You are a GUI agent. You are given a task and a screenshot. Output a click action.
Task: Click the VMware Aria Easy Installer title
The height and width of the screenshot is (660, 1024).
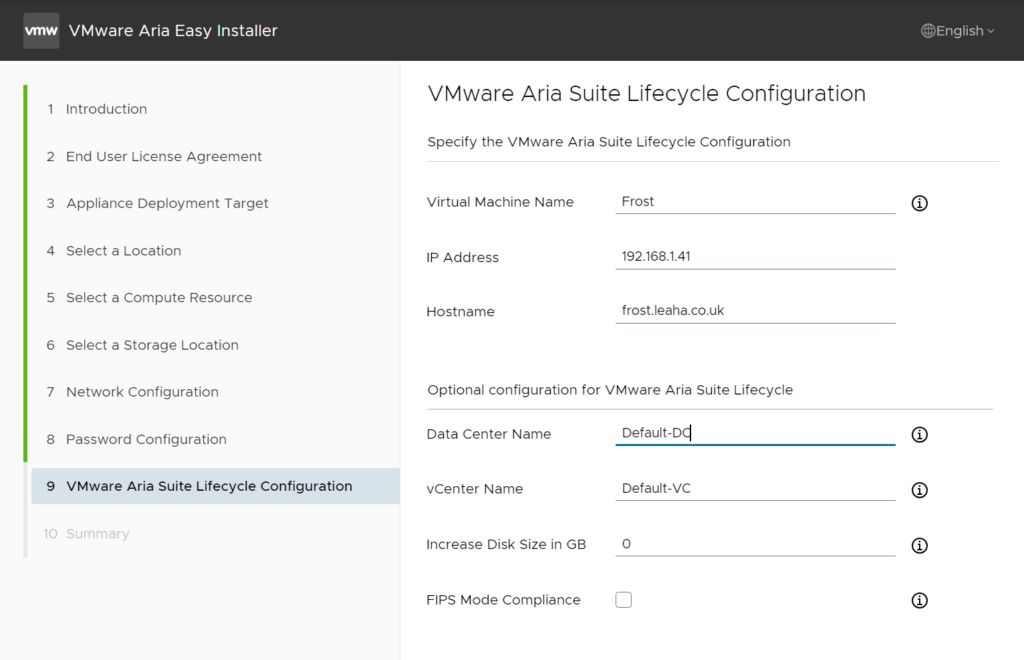pos(173,31)
